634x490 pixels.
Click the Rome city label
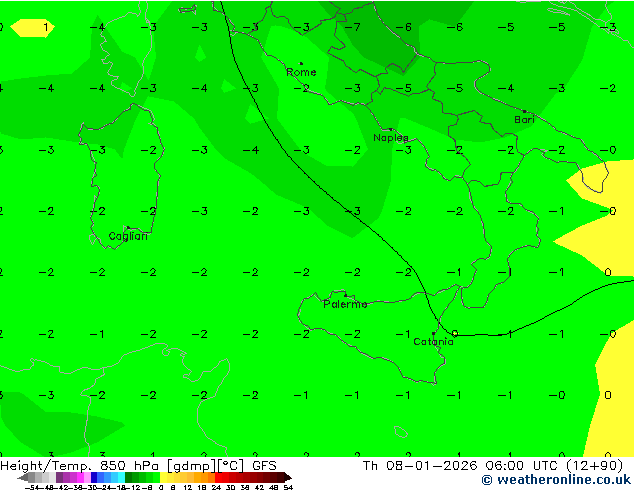click(x=301, y=72)
